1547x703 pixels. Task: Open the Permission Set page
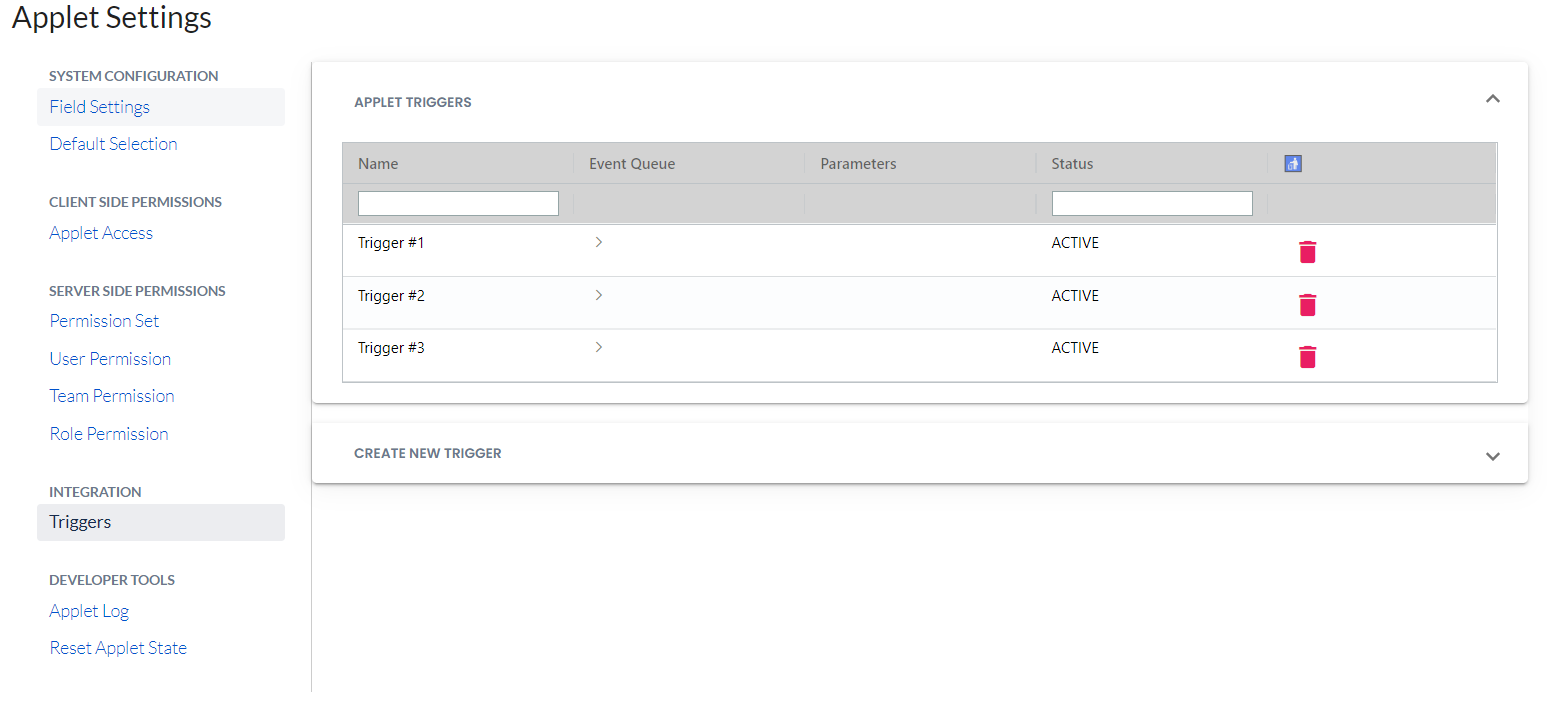(104, 321)
